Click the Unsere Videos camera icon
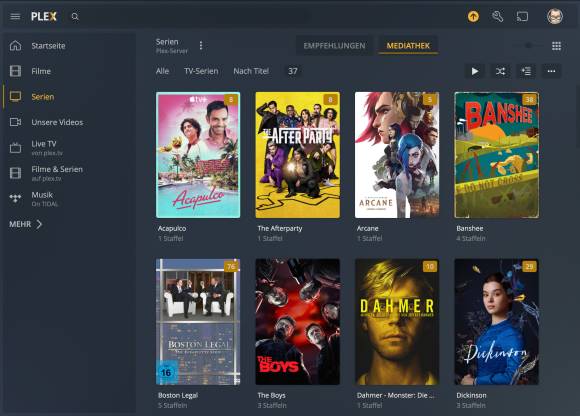This screenshot has width=580, height=416. (x=16, y=122)
